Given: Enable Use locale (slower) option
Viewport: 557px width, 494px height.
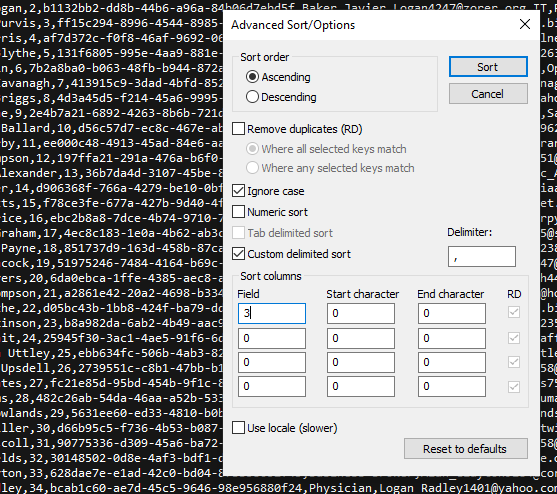Looking at the screenshot, I should pos(238,428).
